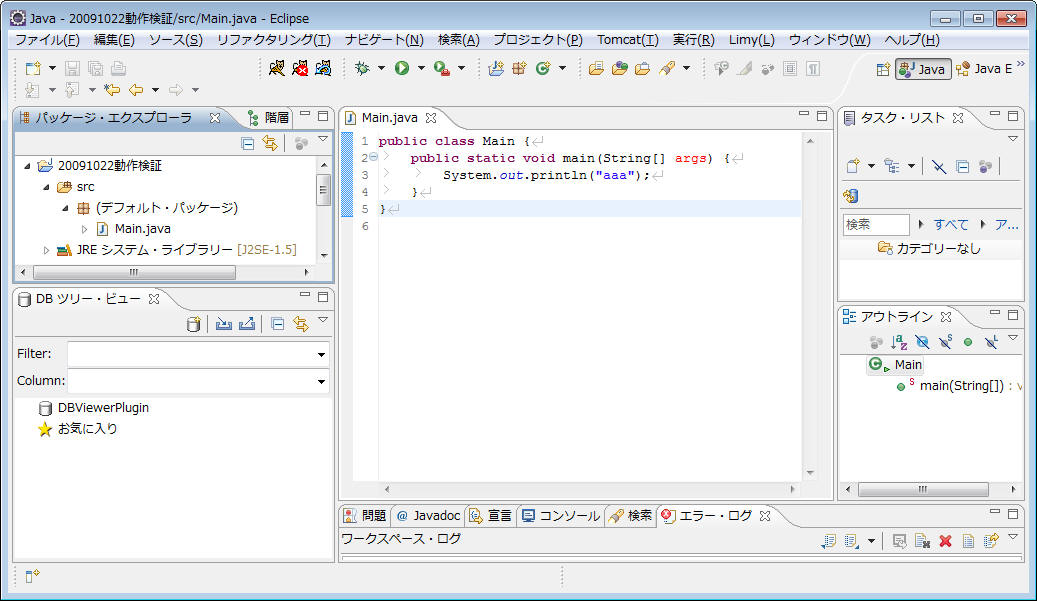Screen dimensions: 1037x601
Task: Click the green Run button in toolbar
Action: point(402,68)
